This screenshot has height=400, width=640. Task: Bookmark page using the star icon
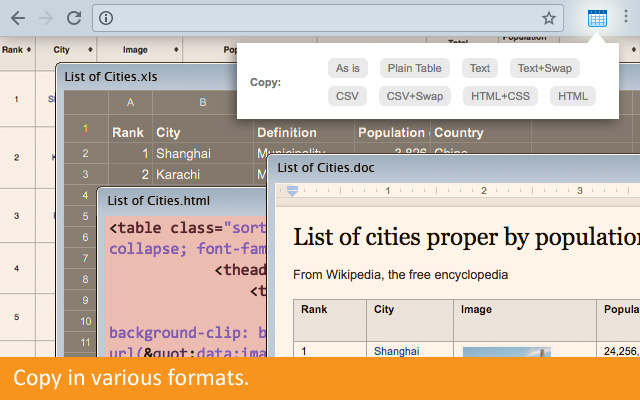point(549,18)
